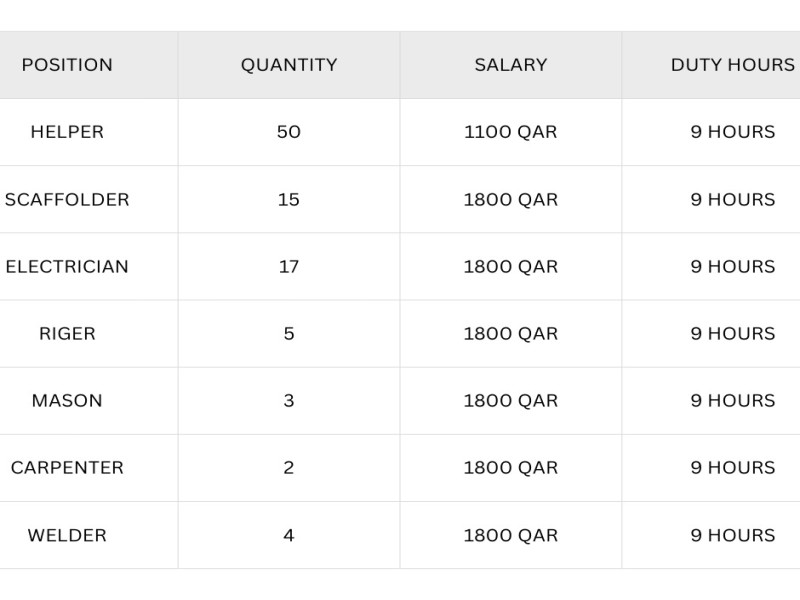Click the DUTY HOURS column header
The height and width of the screenshot is (600, 800).
click(x=733, y=65)
